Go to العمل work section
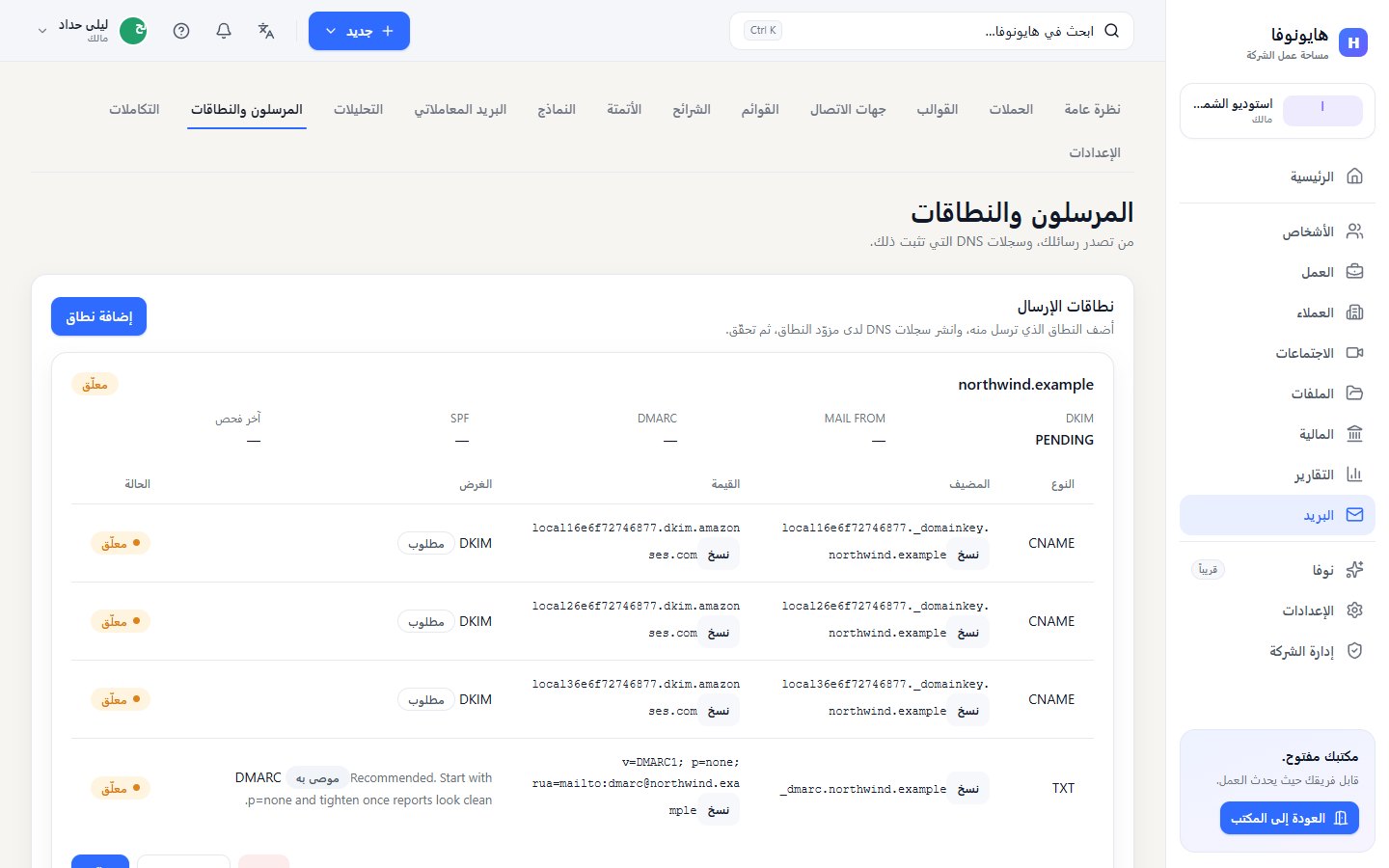The height and width of the screenshot is (868, 1389). coord(1277,272)
